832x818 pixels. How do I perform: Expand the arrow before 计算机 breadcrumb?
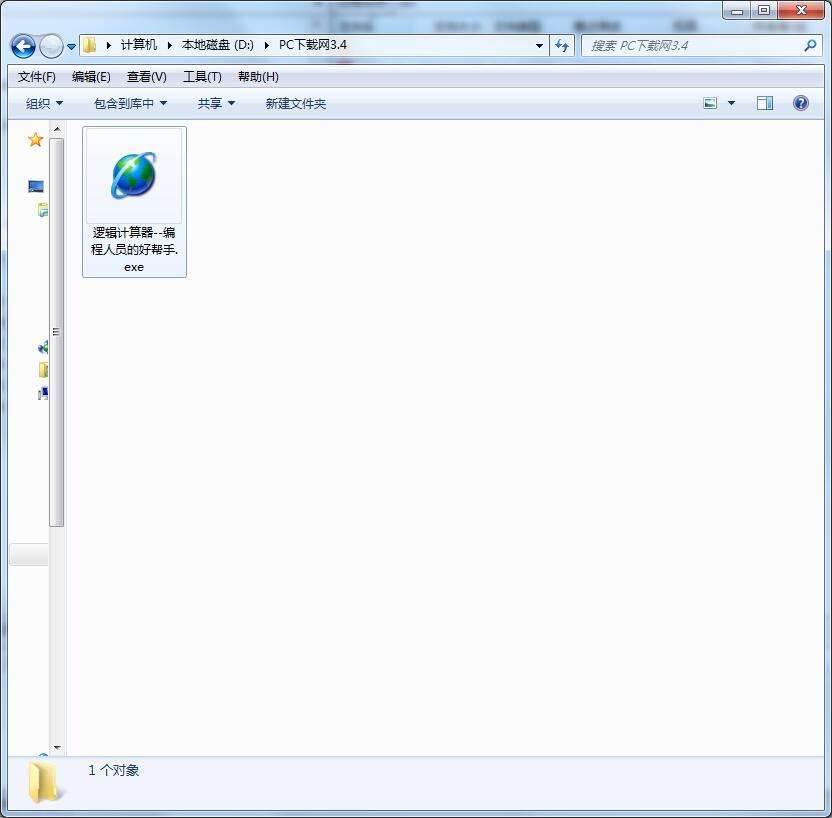[109, 46]
